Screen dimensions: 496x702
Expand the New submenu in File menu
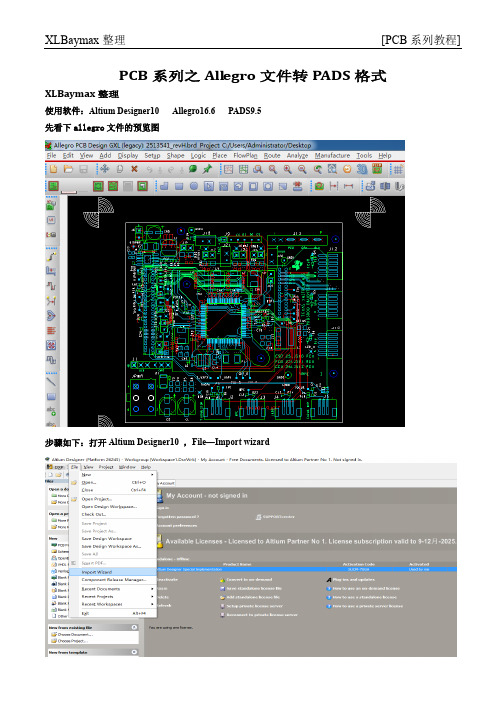click(x=112, y=475)
